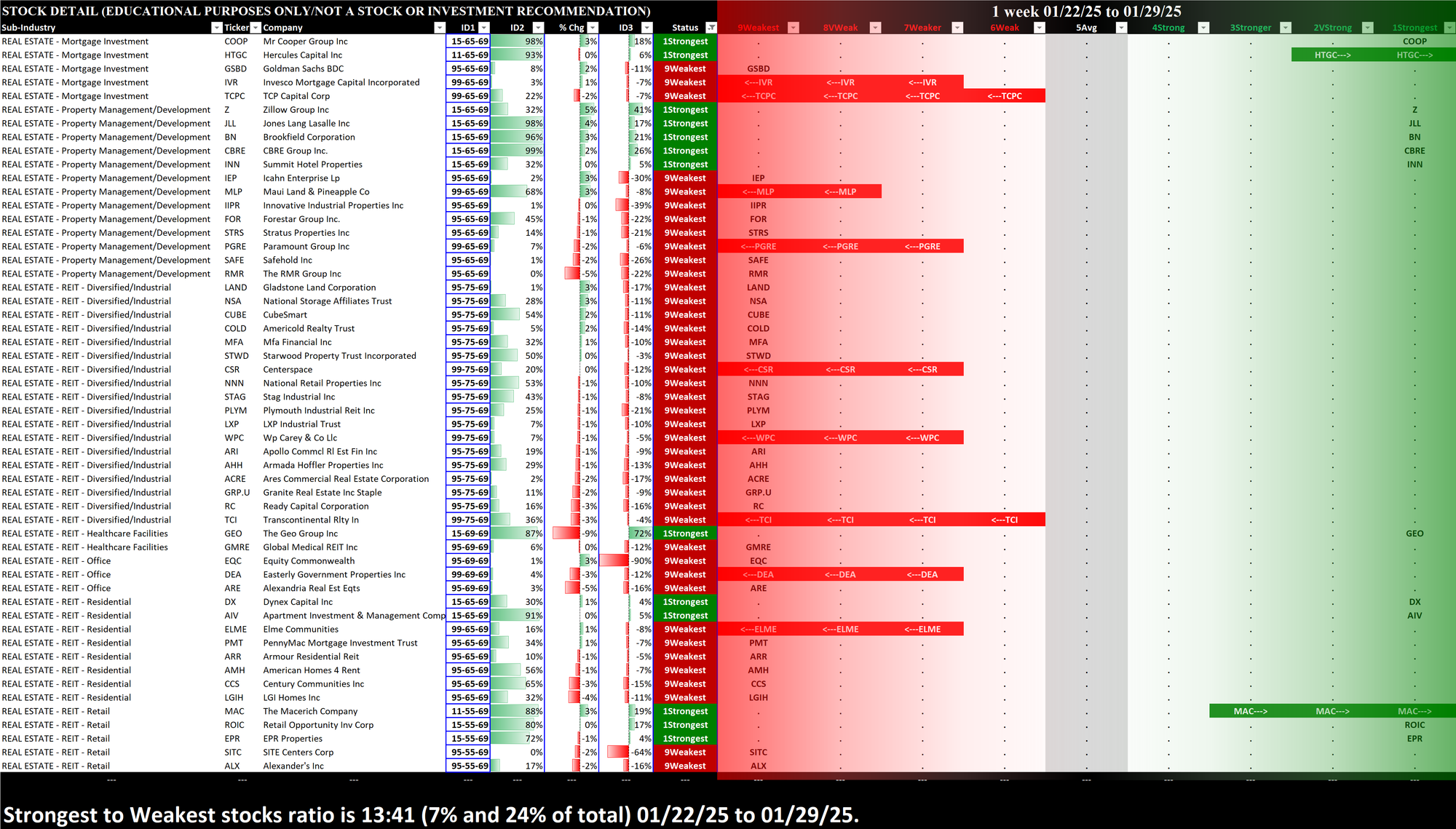Select the green MAC---> cell under 3Stronger

click(x=1250, y=711)
